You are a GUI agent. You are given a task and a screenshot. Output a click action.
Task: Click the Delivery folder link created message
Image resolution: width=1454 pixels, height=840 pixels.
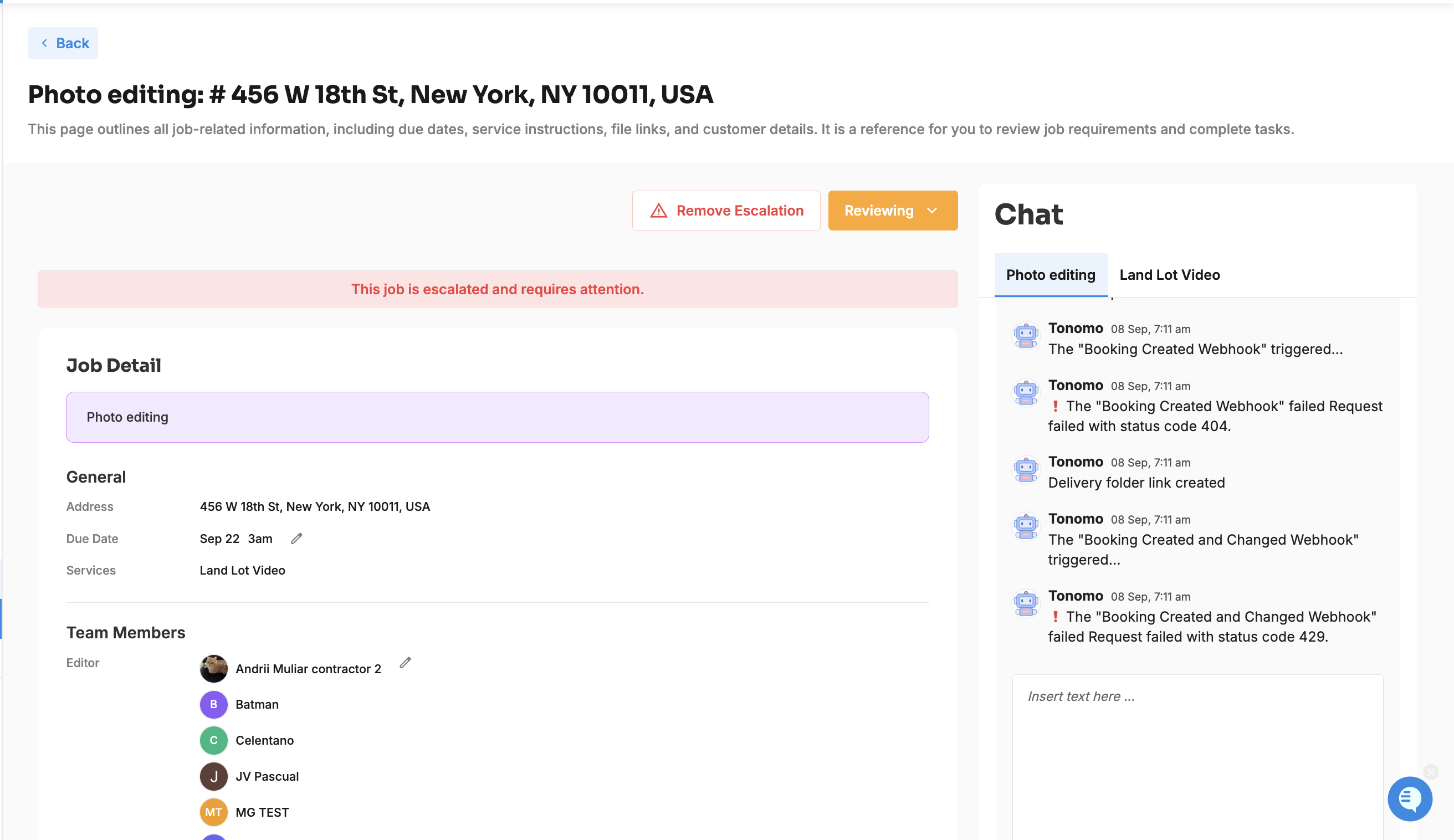[1136, 483]
